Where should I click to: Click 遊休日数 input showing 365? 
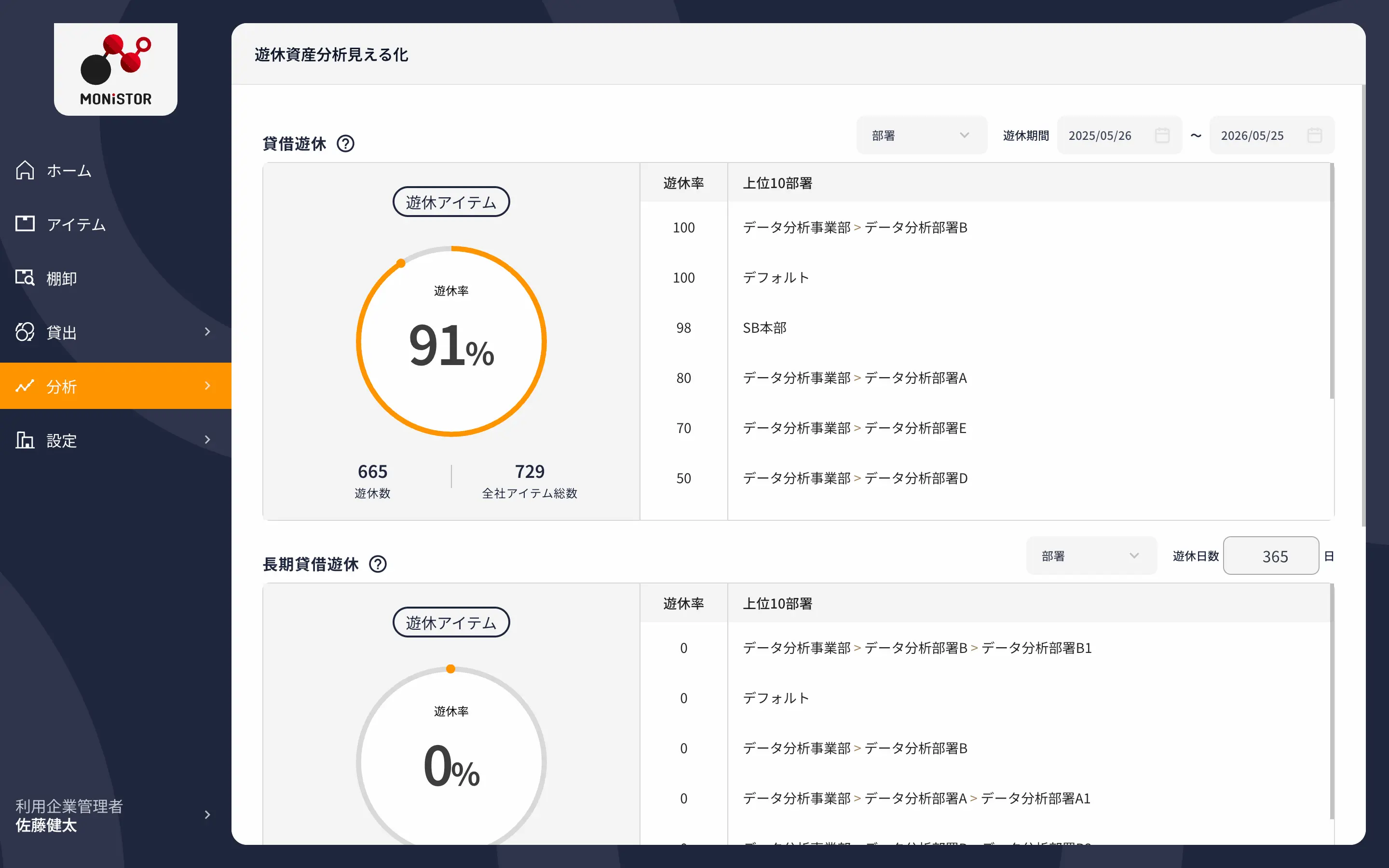pos(1271,556)
